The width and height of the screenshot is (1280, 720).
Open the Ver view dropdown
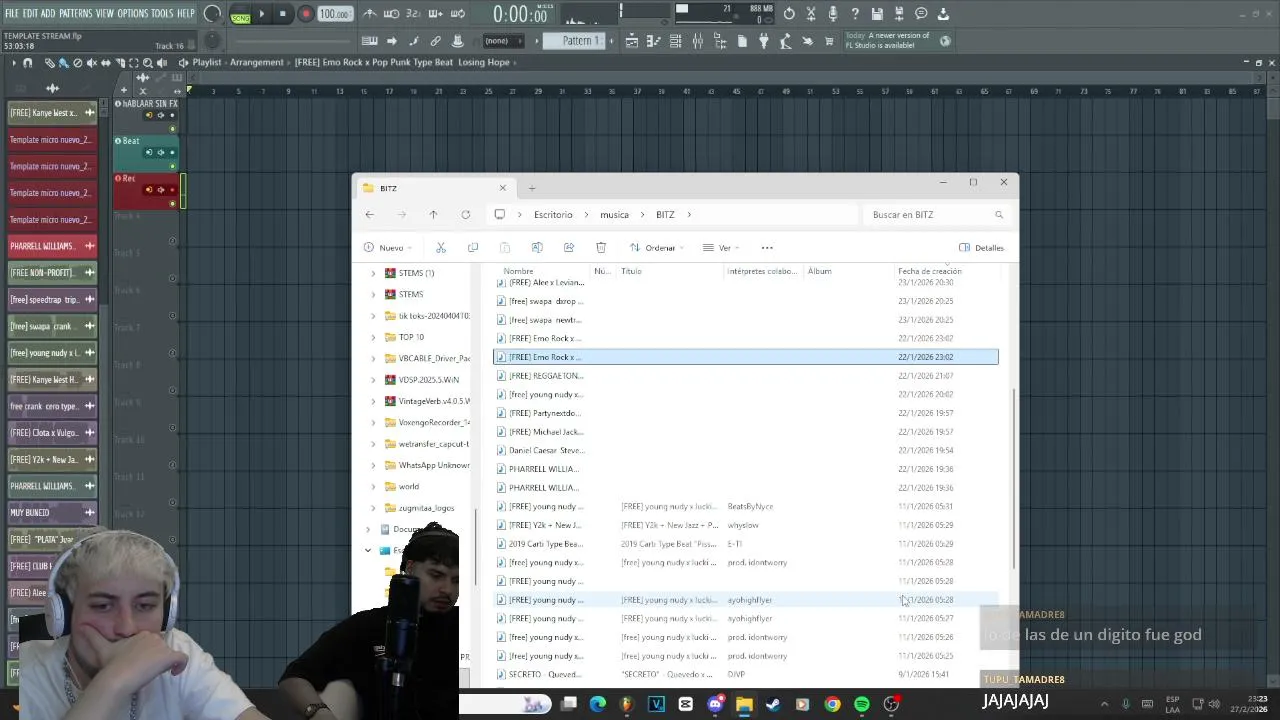coord(722,247)
